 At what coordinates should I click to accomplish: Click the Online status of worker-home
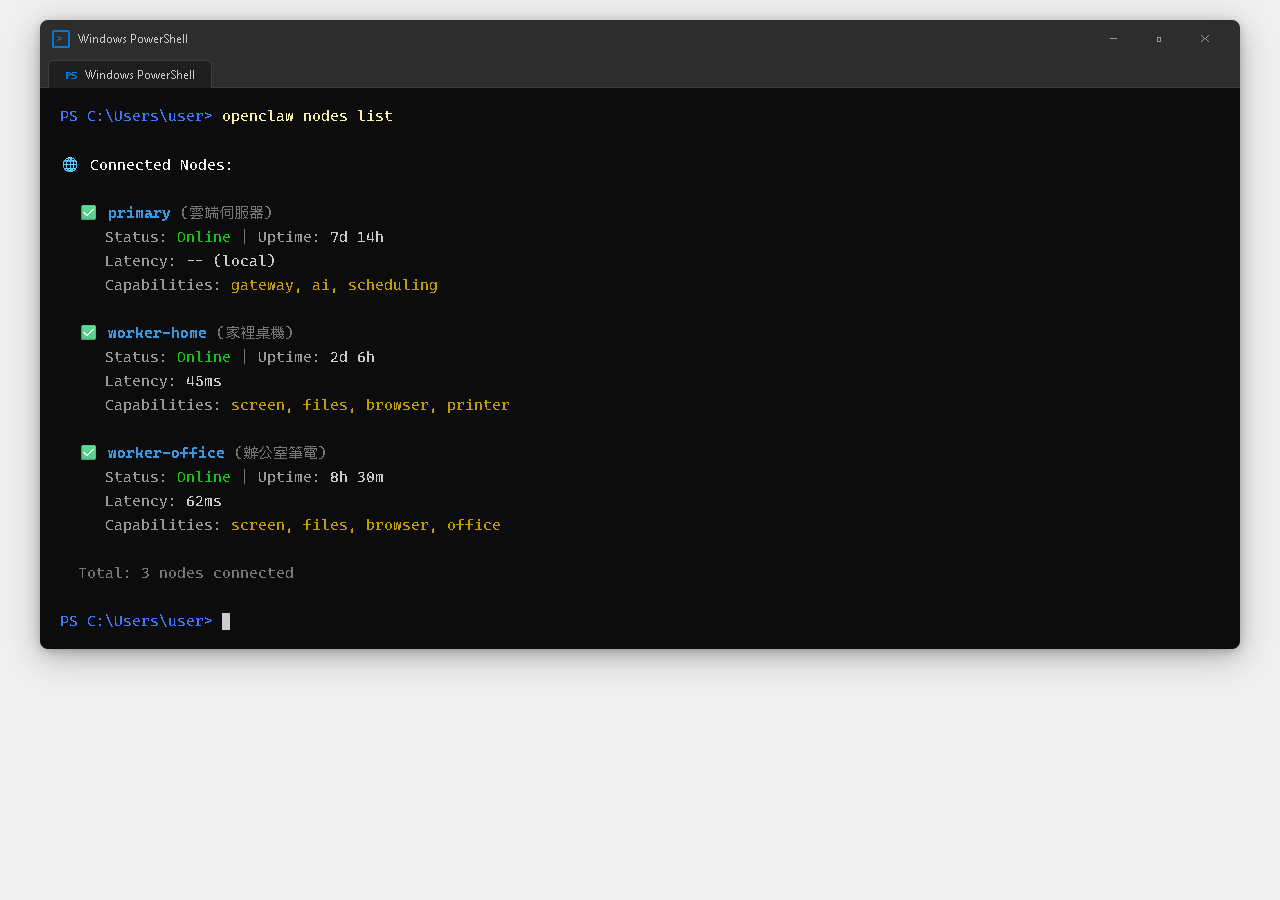point(203,357)
